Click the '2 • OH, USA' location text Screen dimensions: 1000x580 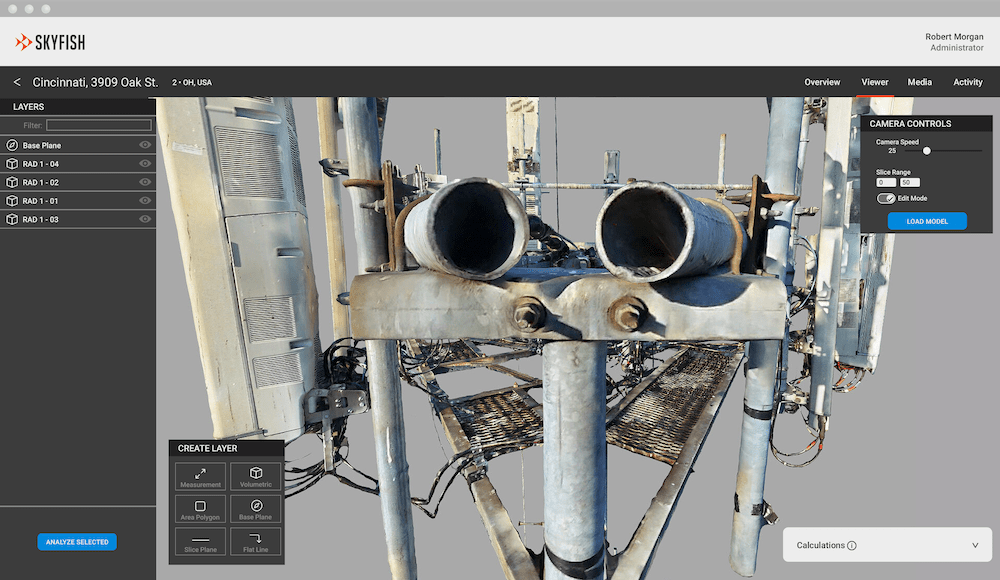pos(192,82)
